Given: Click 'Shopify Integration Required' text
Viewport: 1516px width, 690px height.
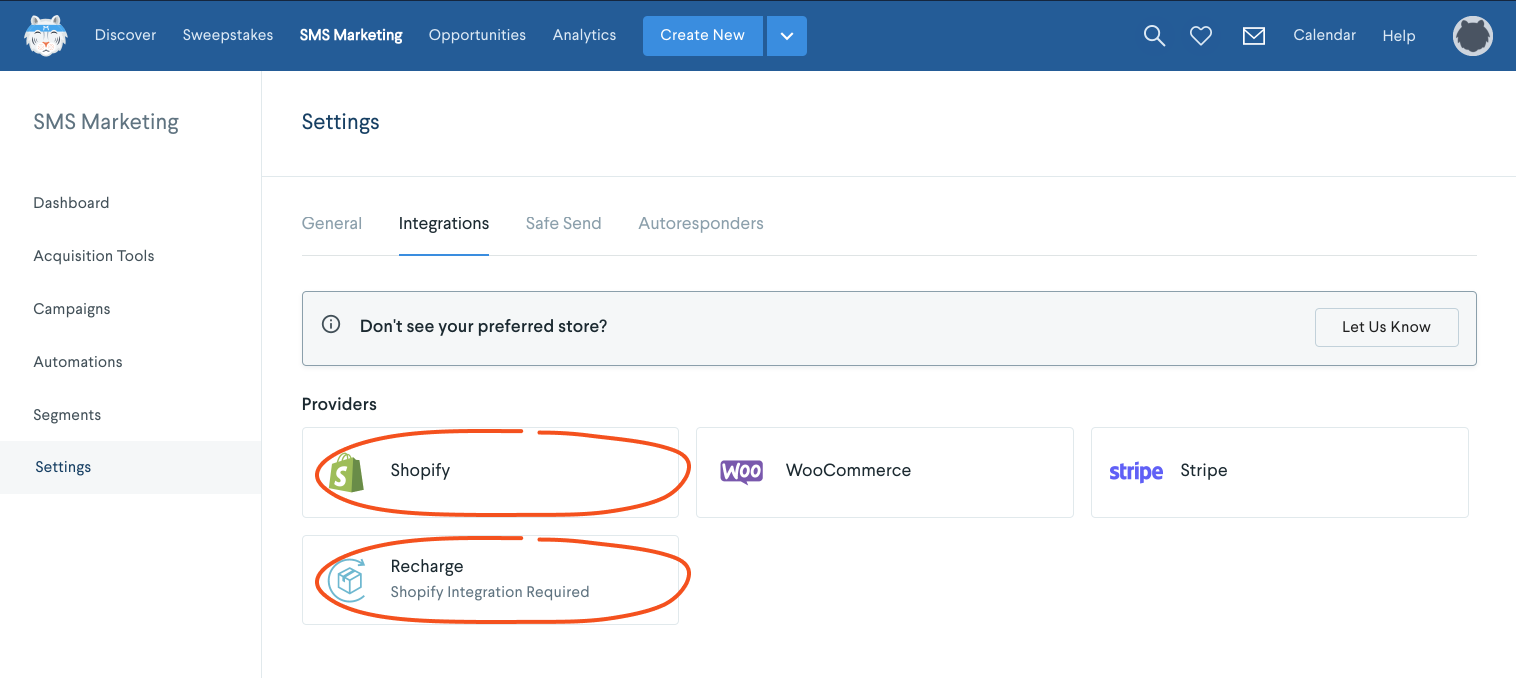Looking at the screenshot, I should point(490,592).
